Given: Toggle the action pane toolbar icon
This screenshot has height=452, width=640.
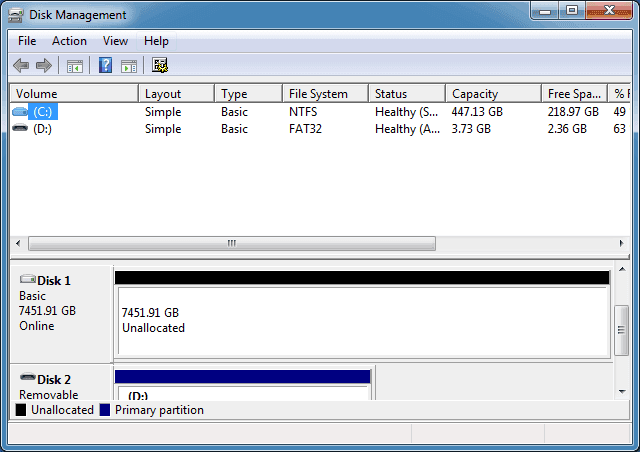Looking at the screenshot, I should click(129, 66).
